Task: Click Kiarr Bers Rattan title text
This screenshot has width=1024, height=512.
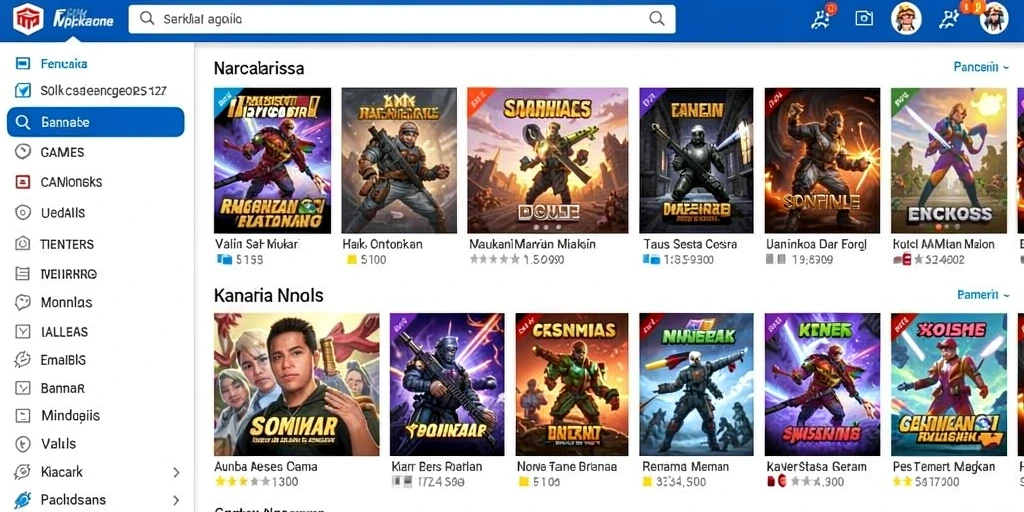Action: (x=436, y=467)
